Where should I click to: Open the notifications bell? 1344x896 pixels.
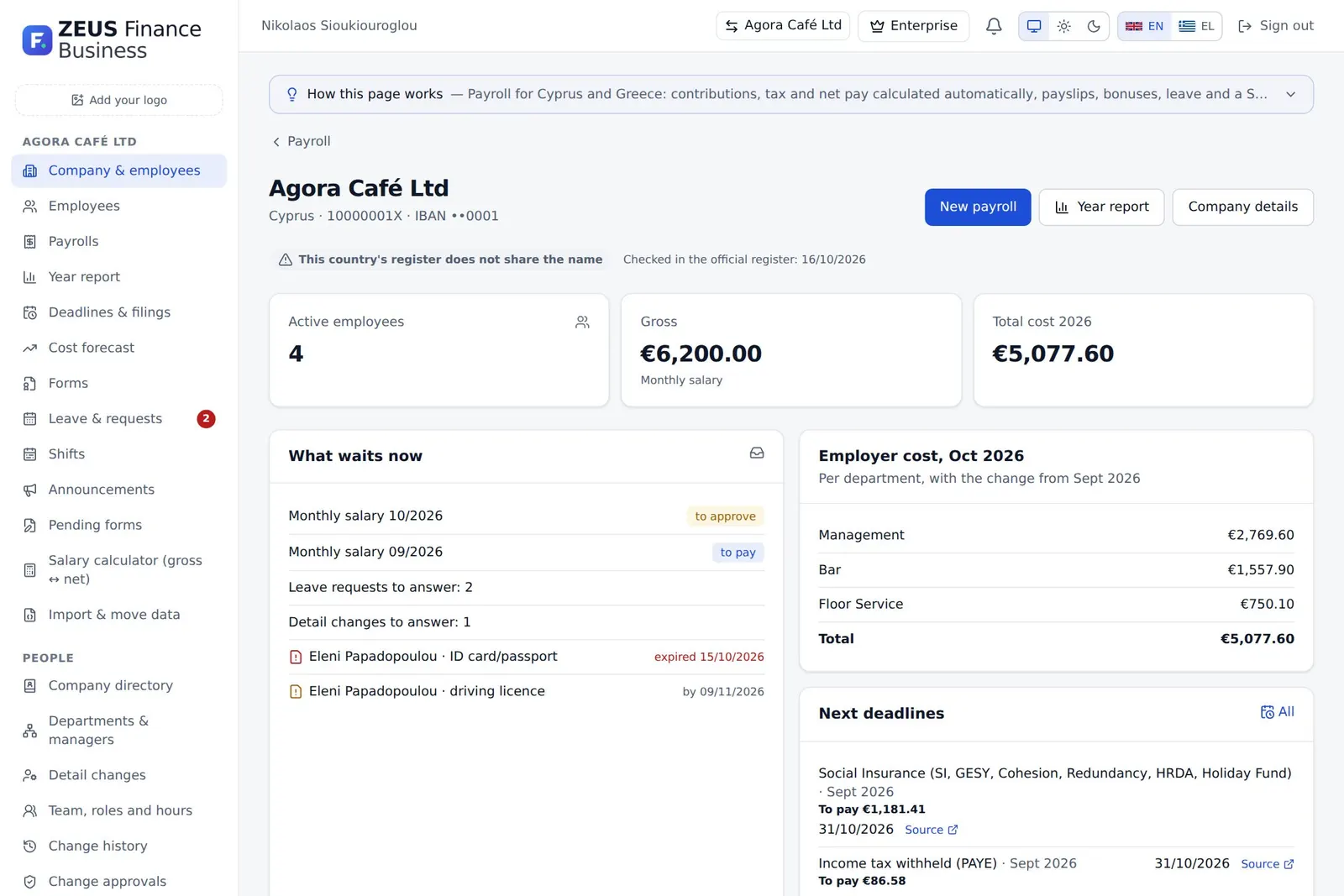tap(994, 26)
